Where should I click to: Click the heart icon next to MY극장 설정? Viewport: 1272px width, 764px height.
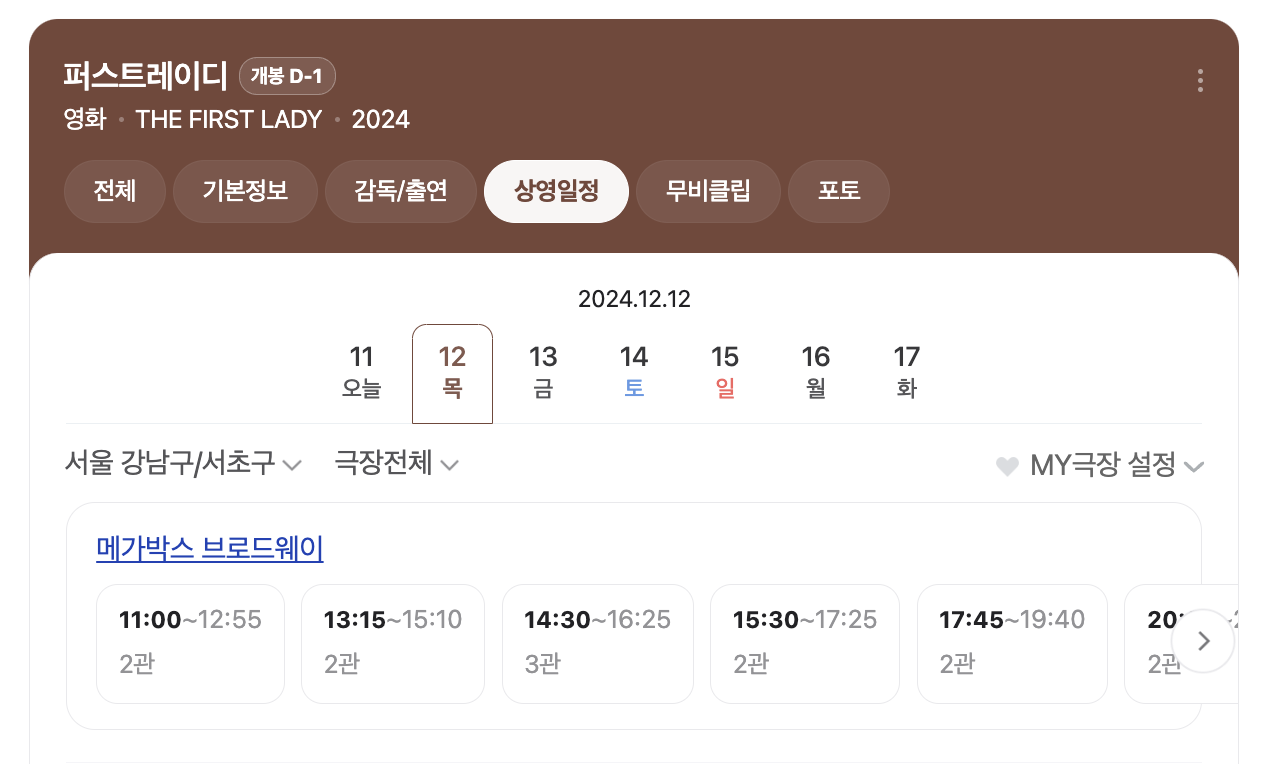[x=1007, y=465]
